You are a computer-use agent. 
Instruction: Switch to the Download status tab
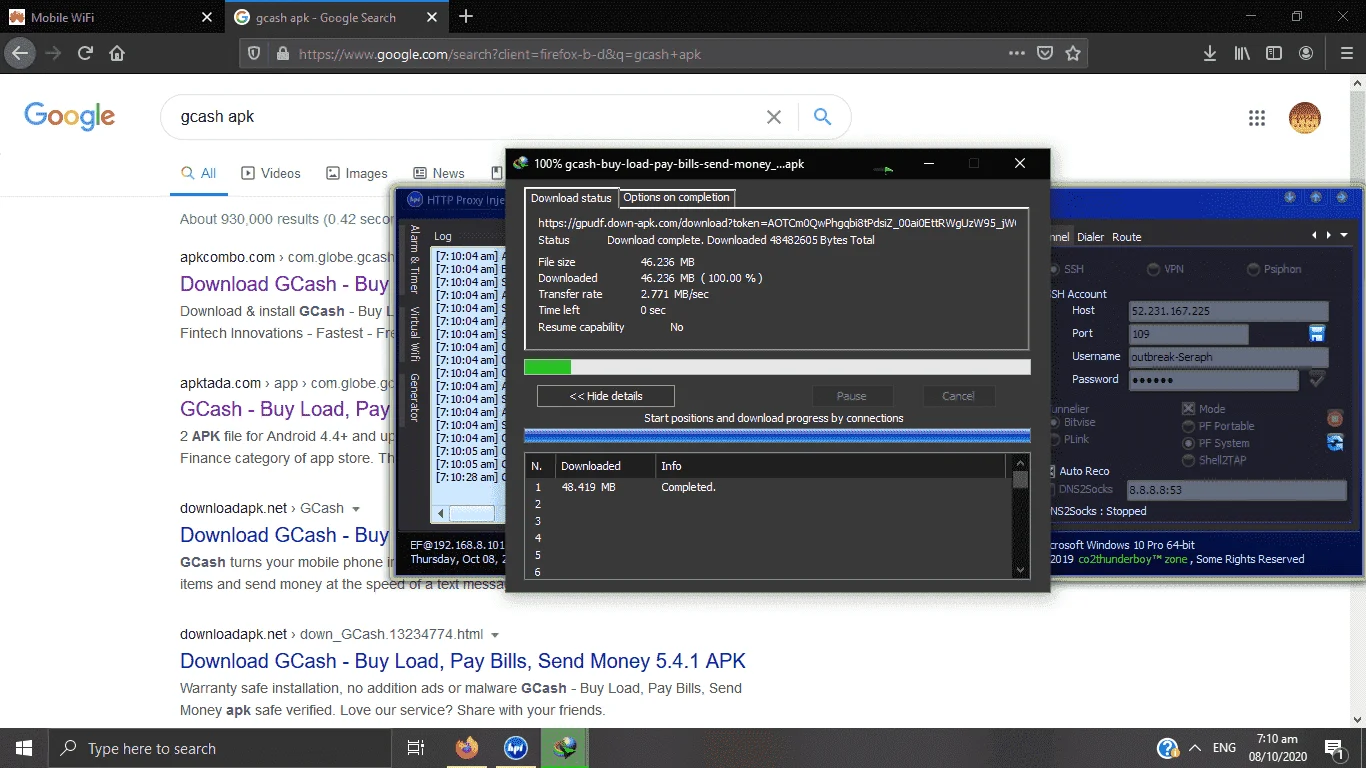[571, 198]
